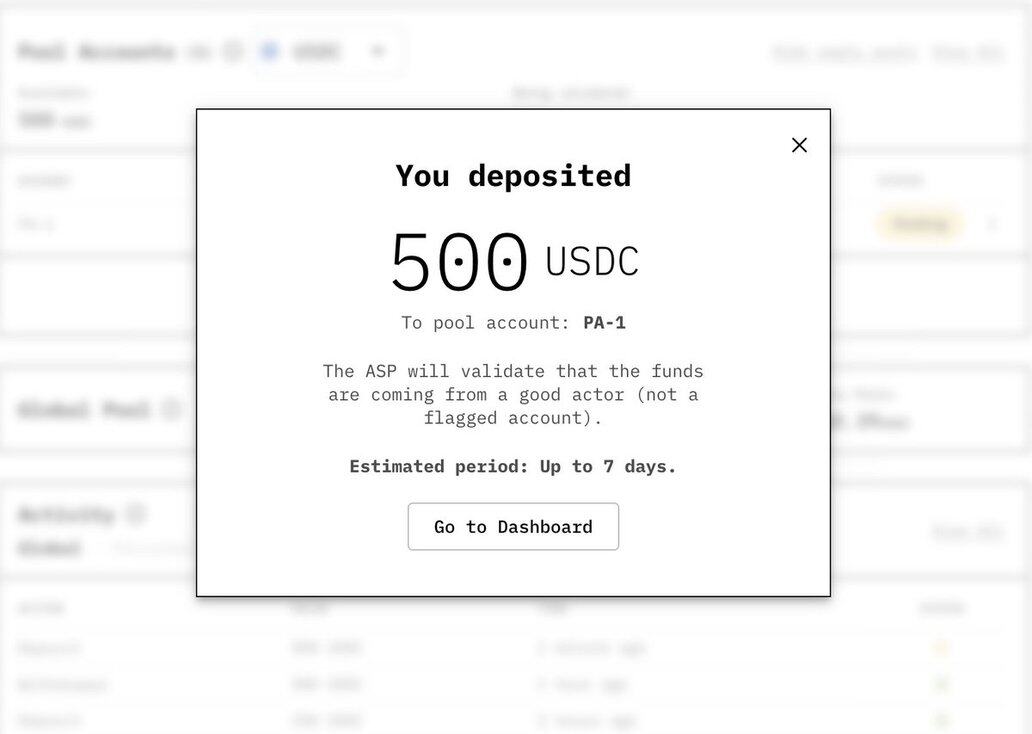Expand the PA-1 row chevron arrow
Image resolution: width=1032 pixels, height=734 pixels.
(x=992, y=224)
